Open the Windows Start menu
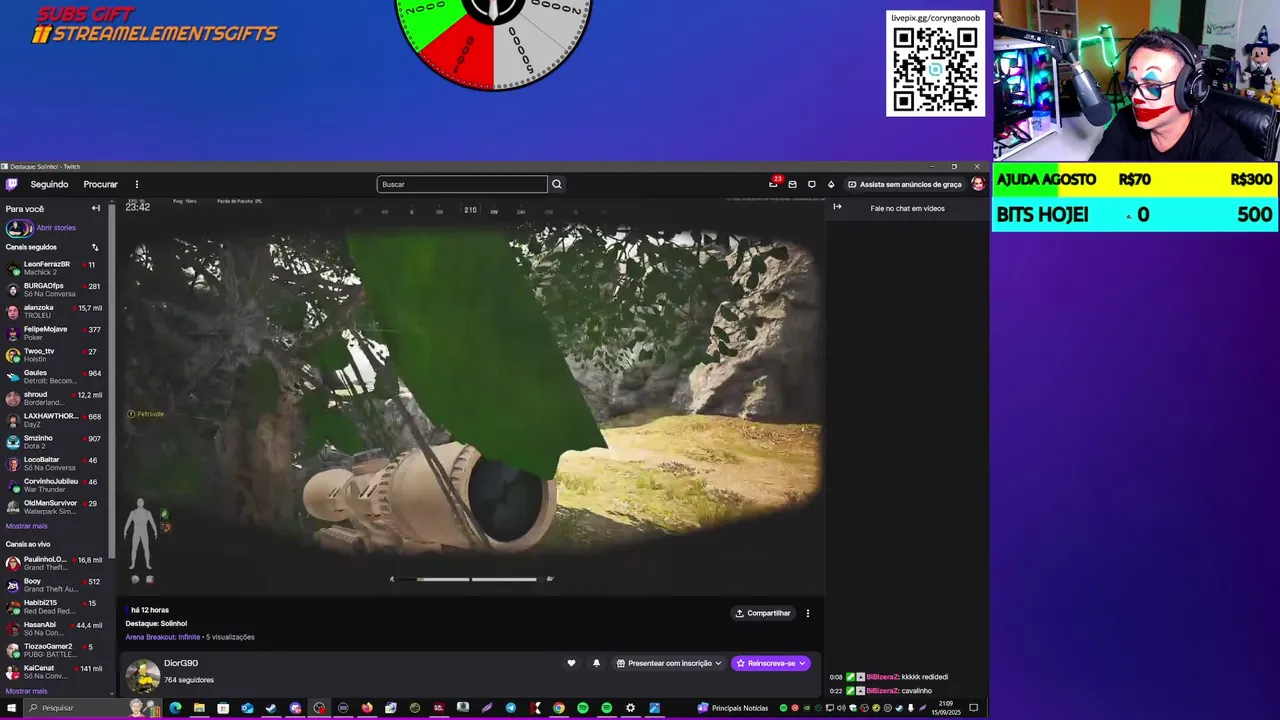 (x=11, y=708)
